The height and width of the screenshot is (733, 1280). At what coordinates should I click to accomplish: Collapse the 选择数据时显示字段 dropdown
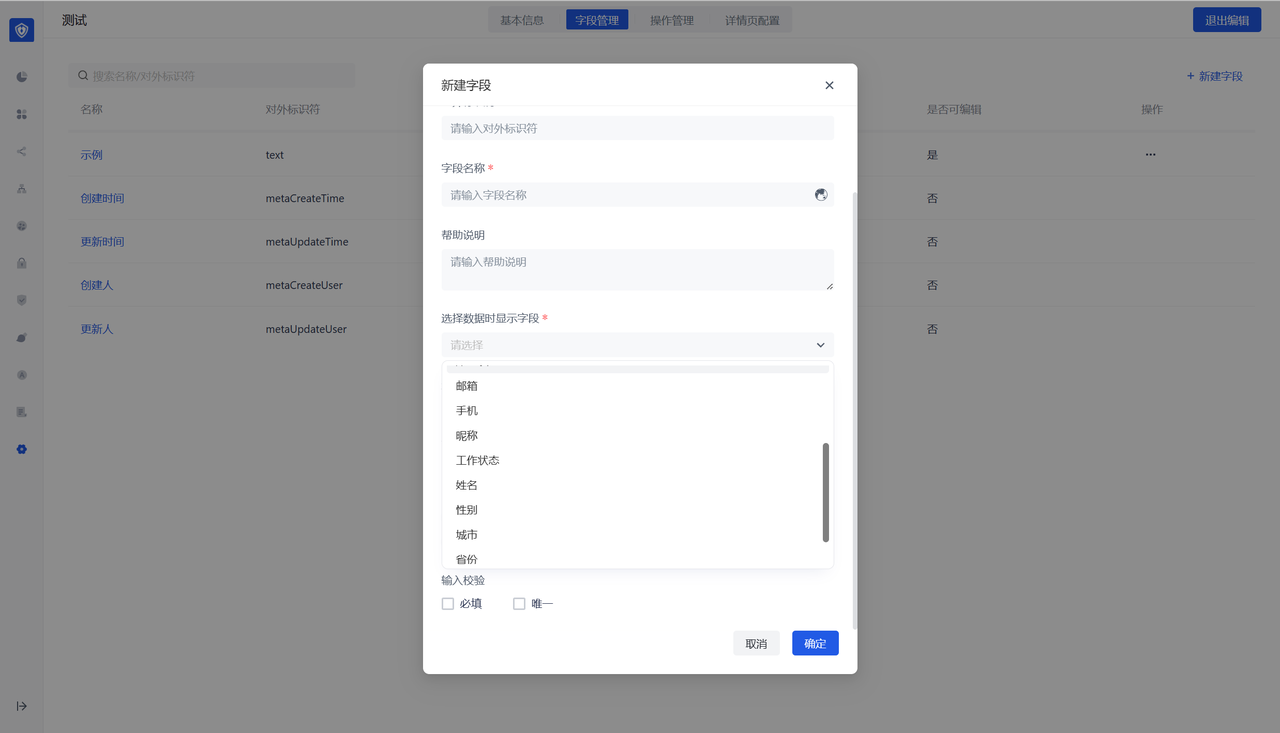(820, 345)
